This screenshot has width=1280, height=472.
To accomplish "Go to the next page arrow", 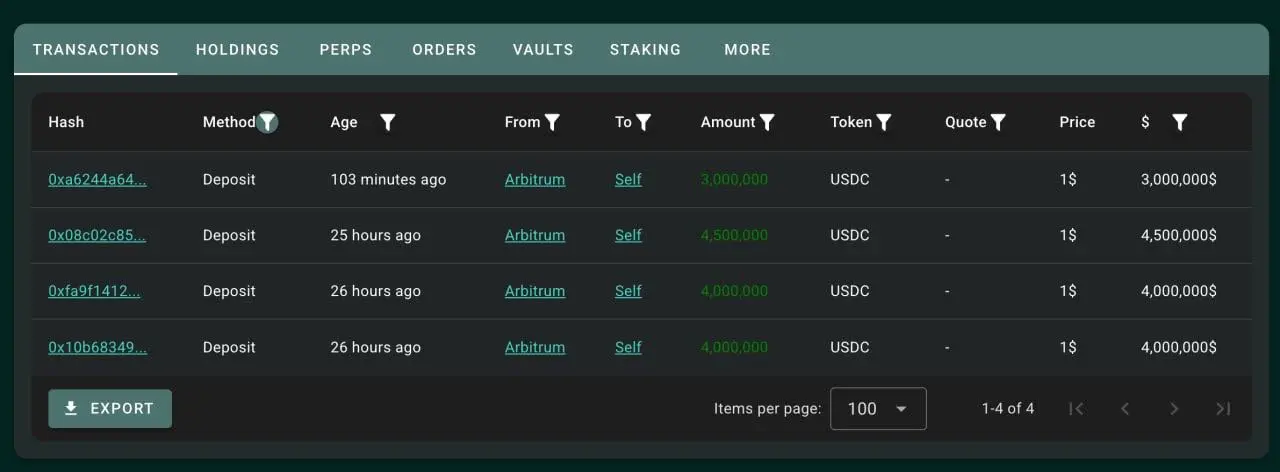I will 1174,408.
